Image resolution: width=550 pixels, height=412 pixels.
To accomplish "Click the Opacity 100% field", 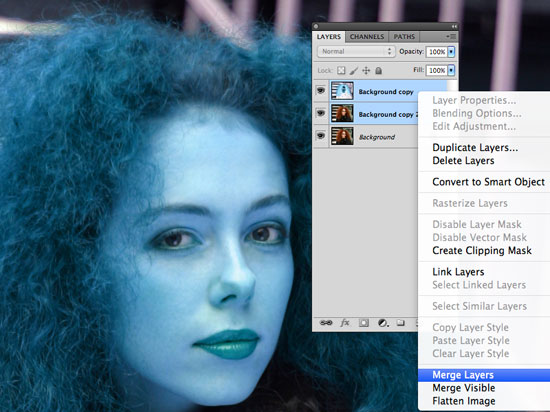I will 437,52.
